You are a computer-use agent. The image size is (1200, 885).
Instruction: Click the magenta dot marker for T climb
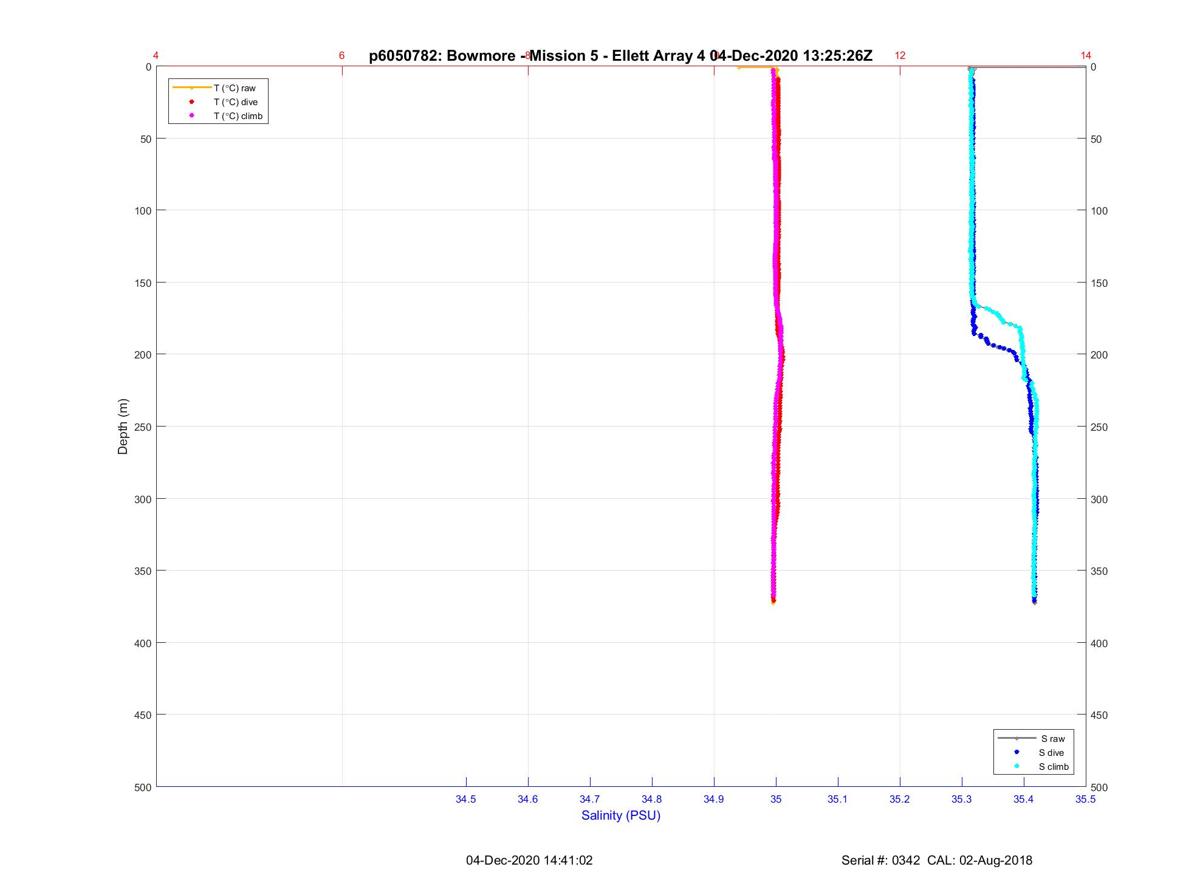[191, 116]
